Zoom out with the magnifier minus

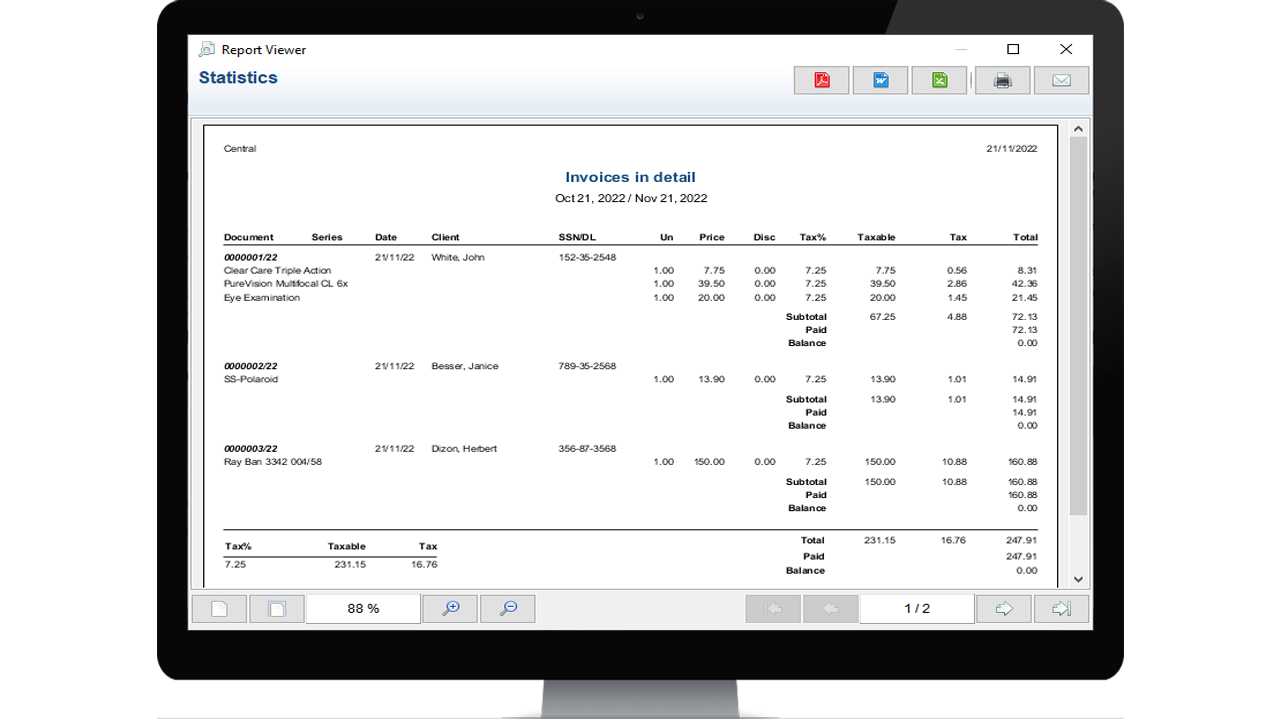pos(508,608)
